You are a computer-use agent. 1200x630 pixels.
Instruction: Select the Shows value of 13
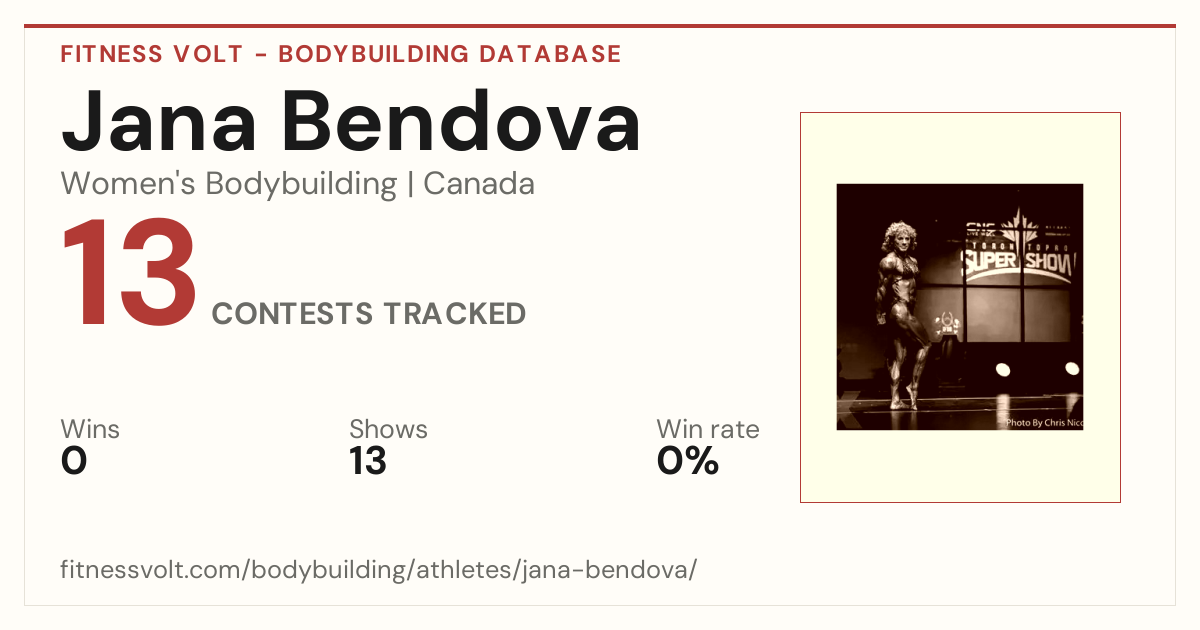(x=368, y=461)
